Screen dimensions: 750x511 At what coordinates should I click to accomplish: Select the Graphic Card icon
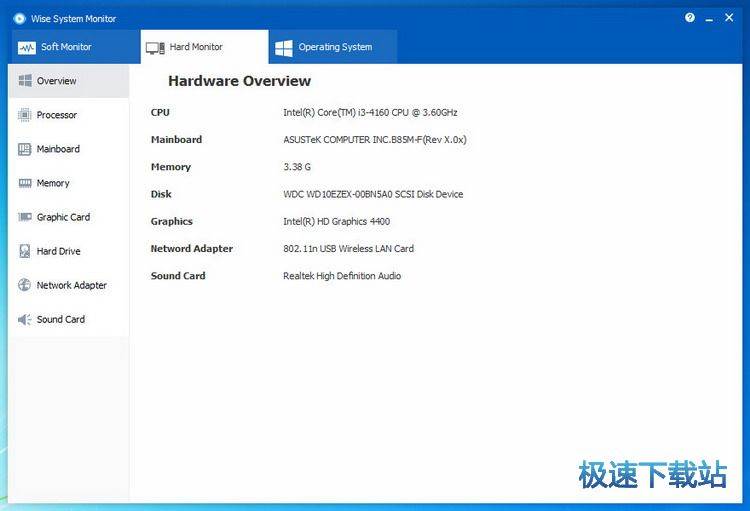point(25,217)
